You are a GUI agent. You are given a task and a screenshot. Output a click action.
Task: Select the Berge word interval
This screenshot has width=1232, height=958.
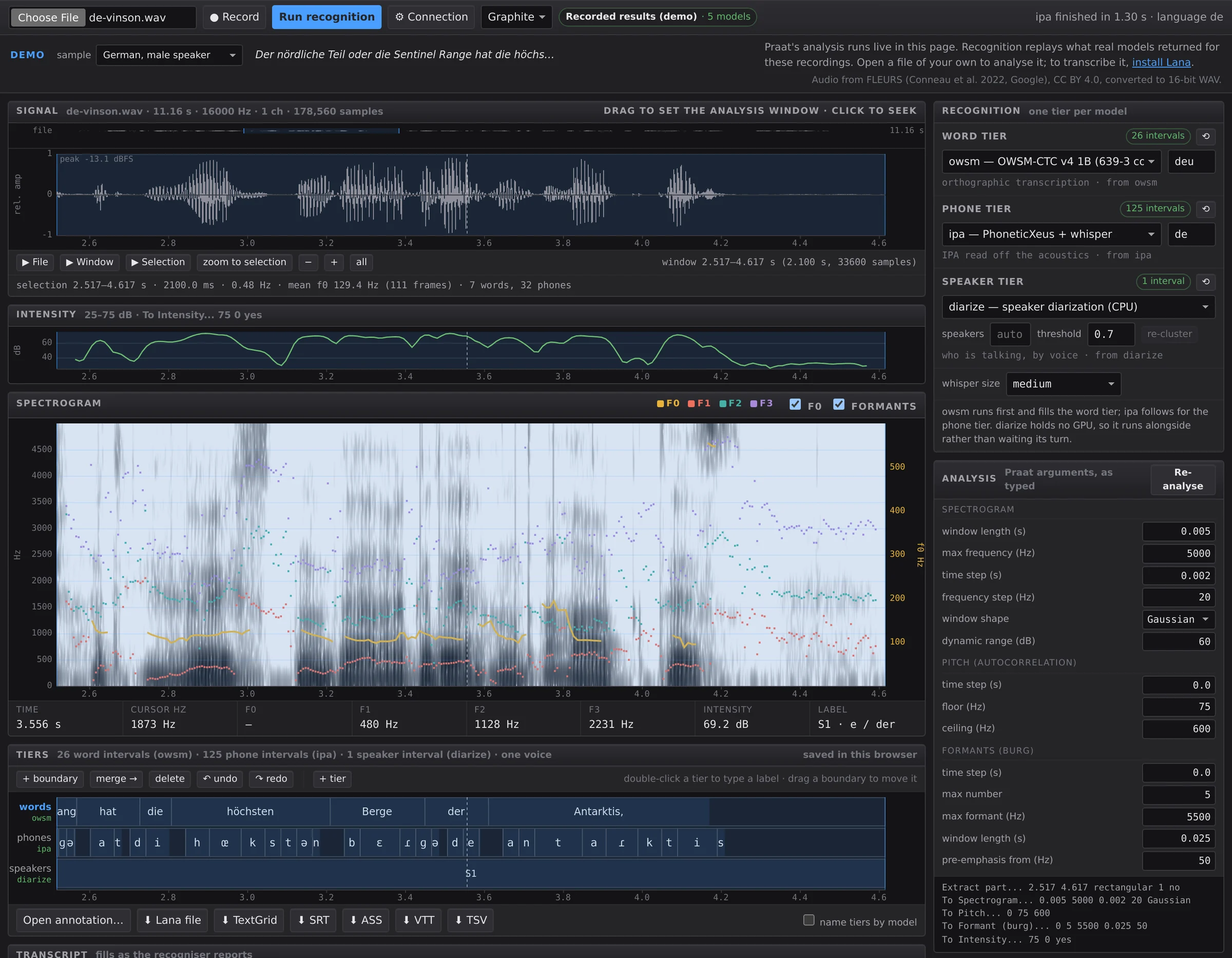point(377,811)
